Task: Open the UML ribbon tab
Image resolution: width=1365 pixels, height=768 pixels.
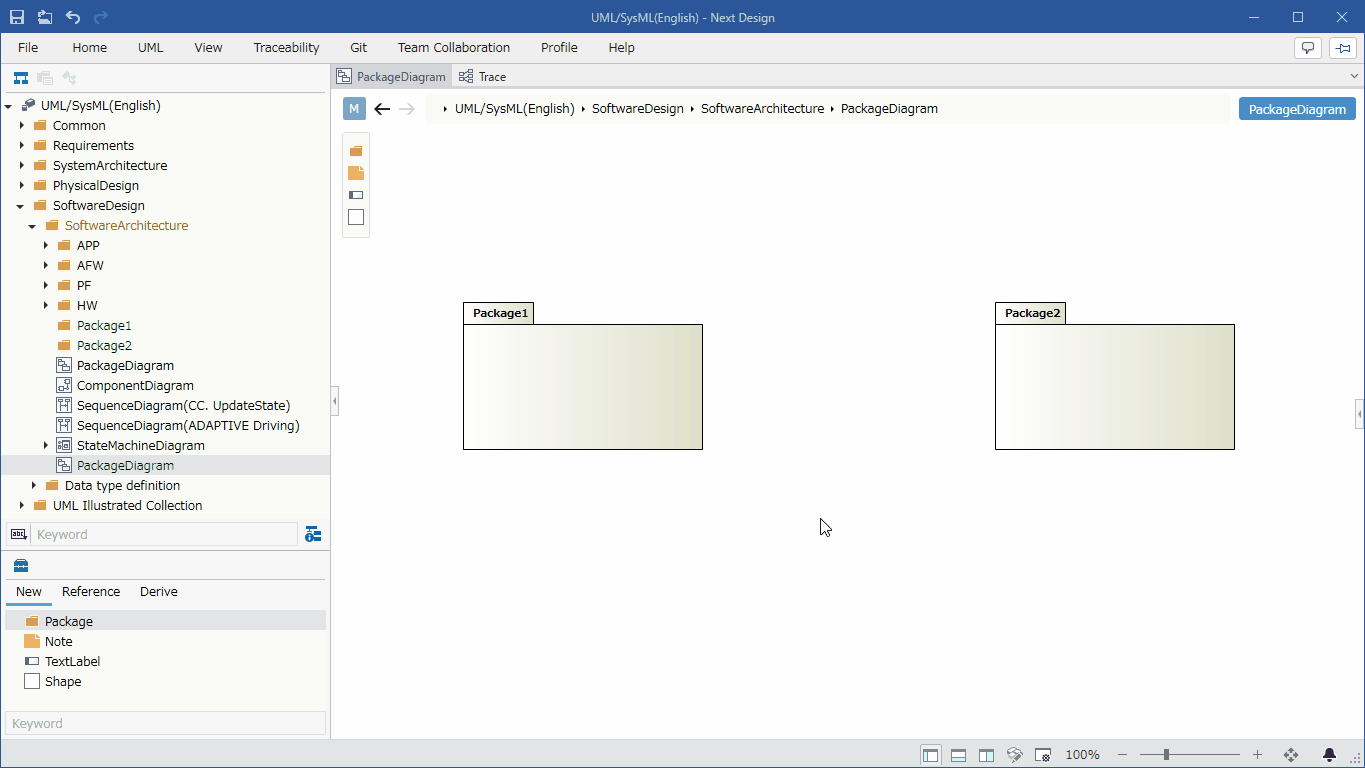Action: [x=150, y=47]
